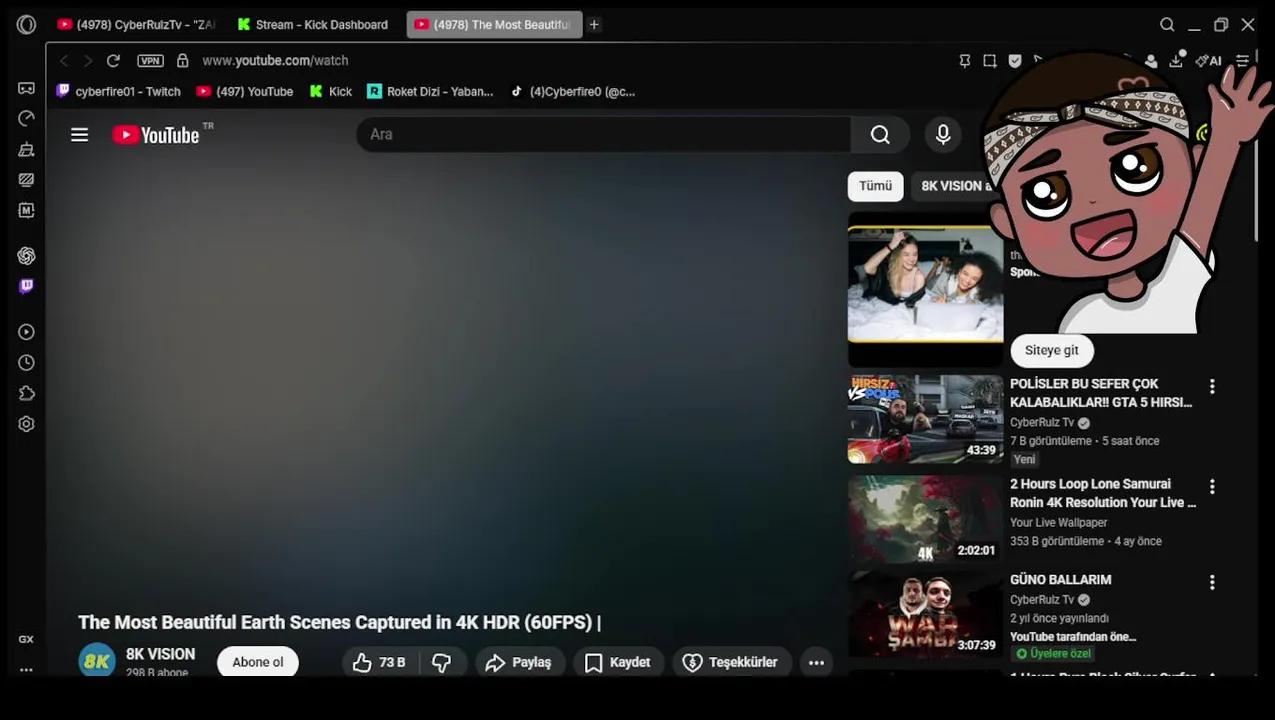1275x720 pixels.
Task: Save the video with Kaydet
Action: tap(617, 662)
